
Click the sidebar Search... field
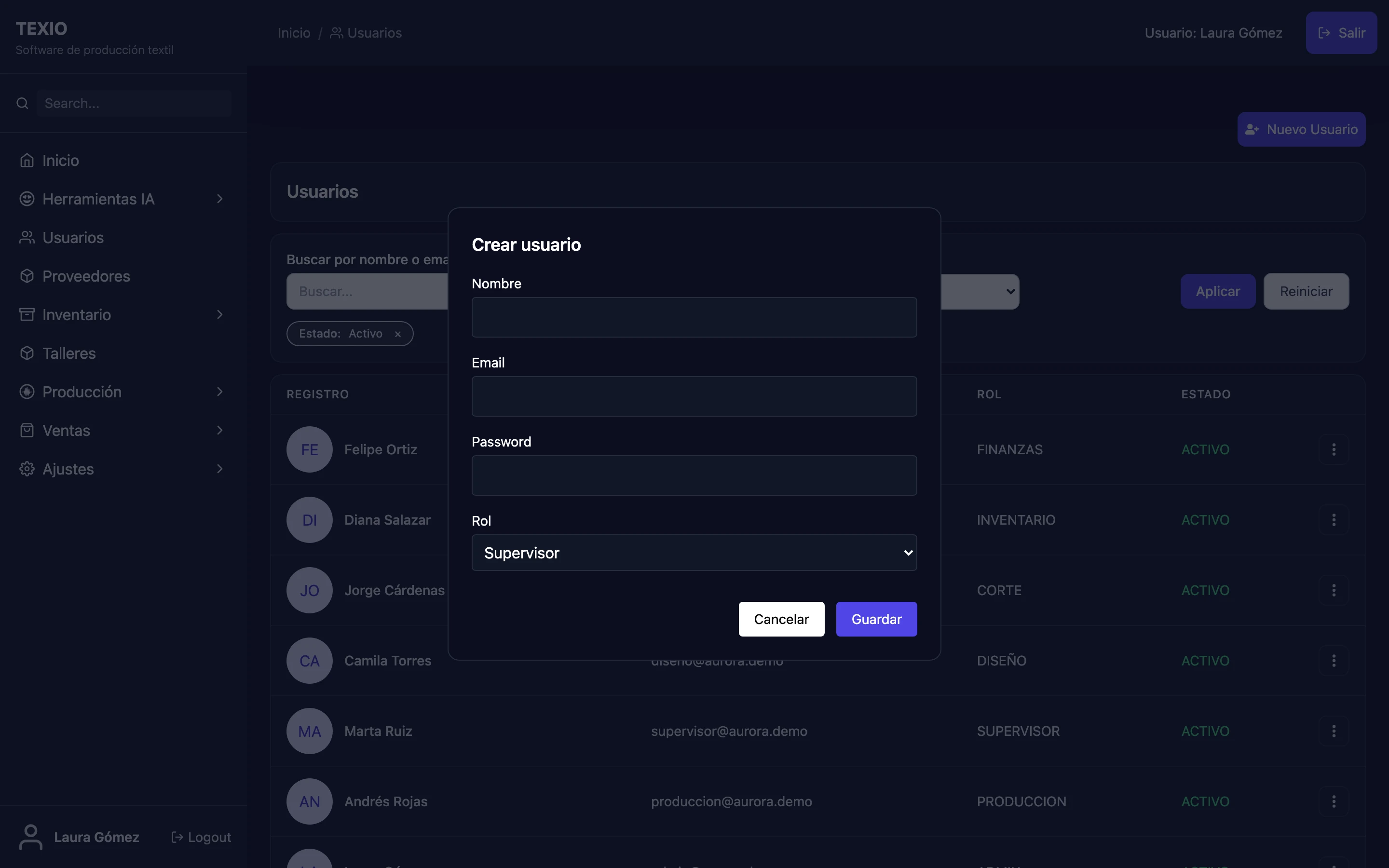coord(134,103)
